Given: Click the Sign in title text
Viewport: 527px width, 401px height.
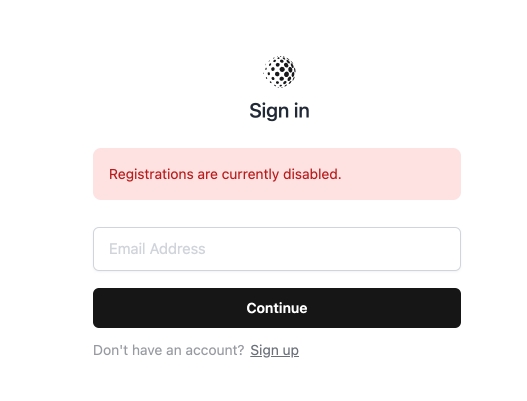Looking at the screenshot, I should click(279, 111).
